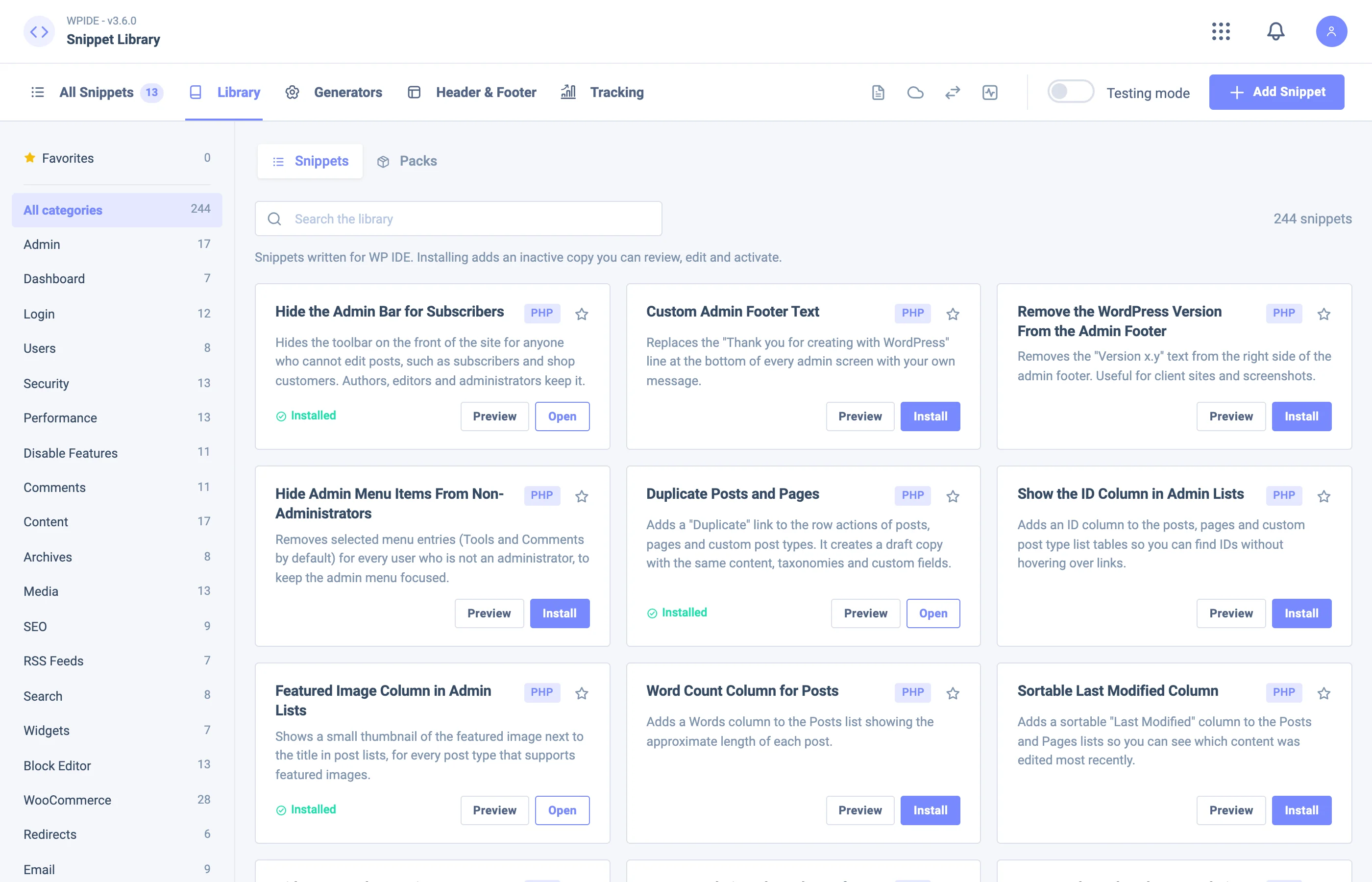
Task: Open Header & Footer tab
Action: coord(472,92)
